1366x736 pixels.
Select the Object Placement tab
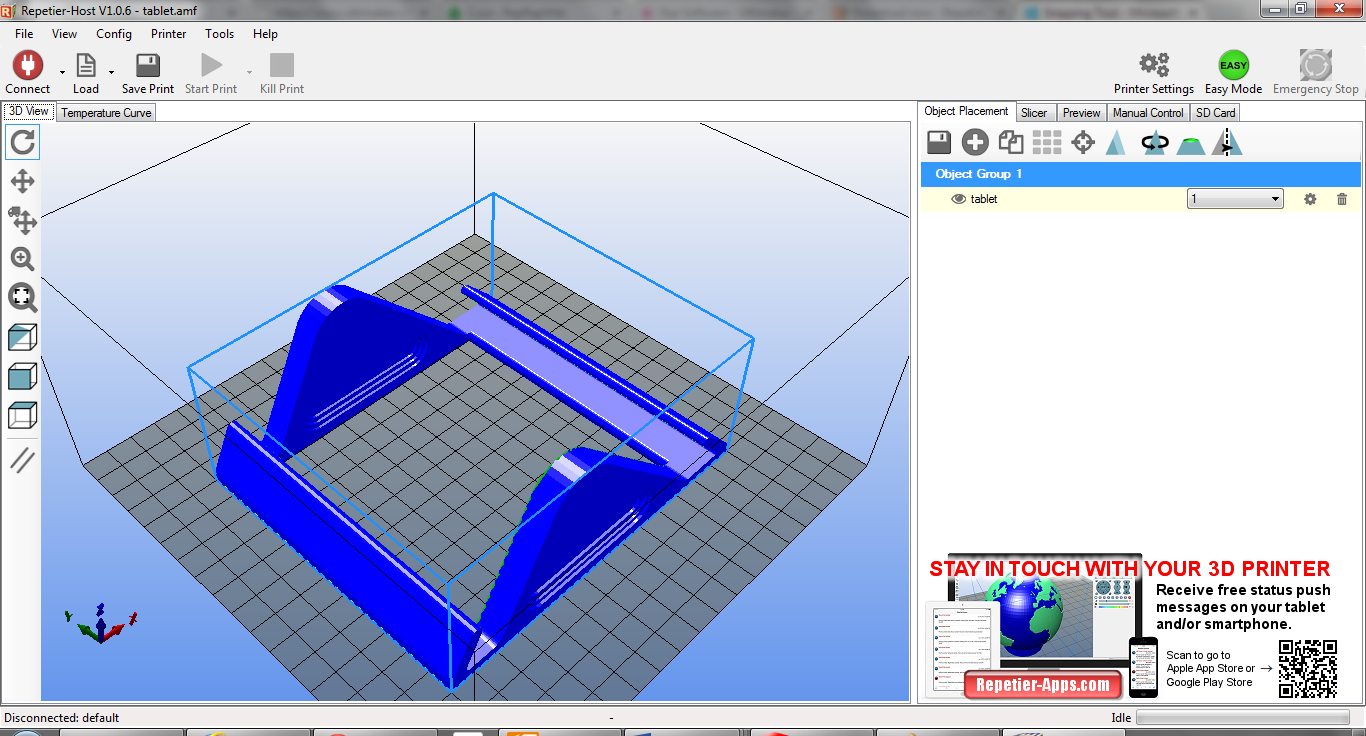pyautogui.click(x=967, y=111)
